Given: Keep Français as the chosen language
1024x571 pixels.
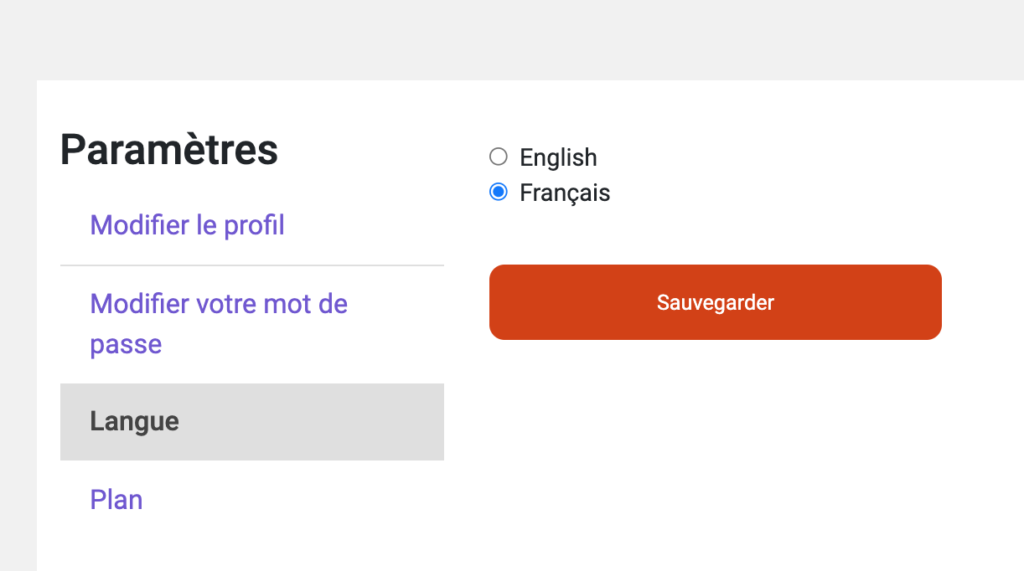Looking at the screenshot, I should point(498,192).
